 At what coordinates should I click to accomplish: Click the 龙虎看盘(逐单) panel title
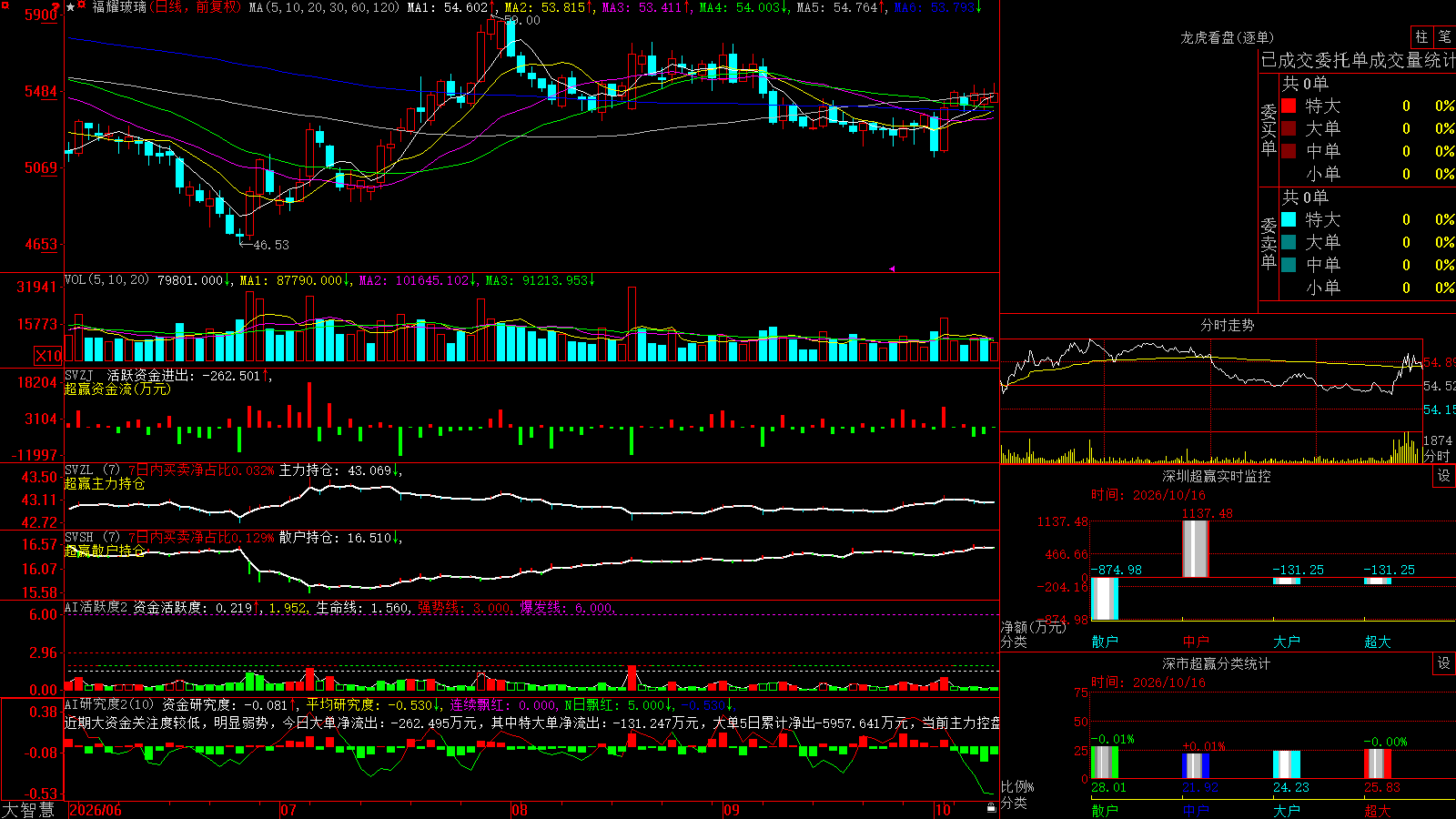[x=1227, y=37]
